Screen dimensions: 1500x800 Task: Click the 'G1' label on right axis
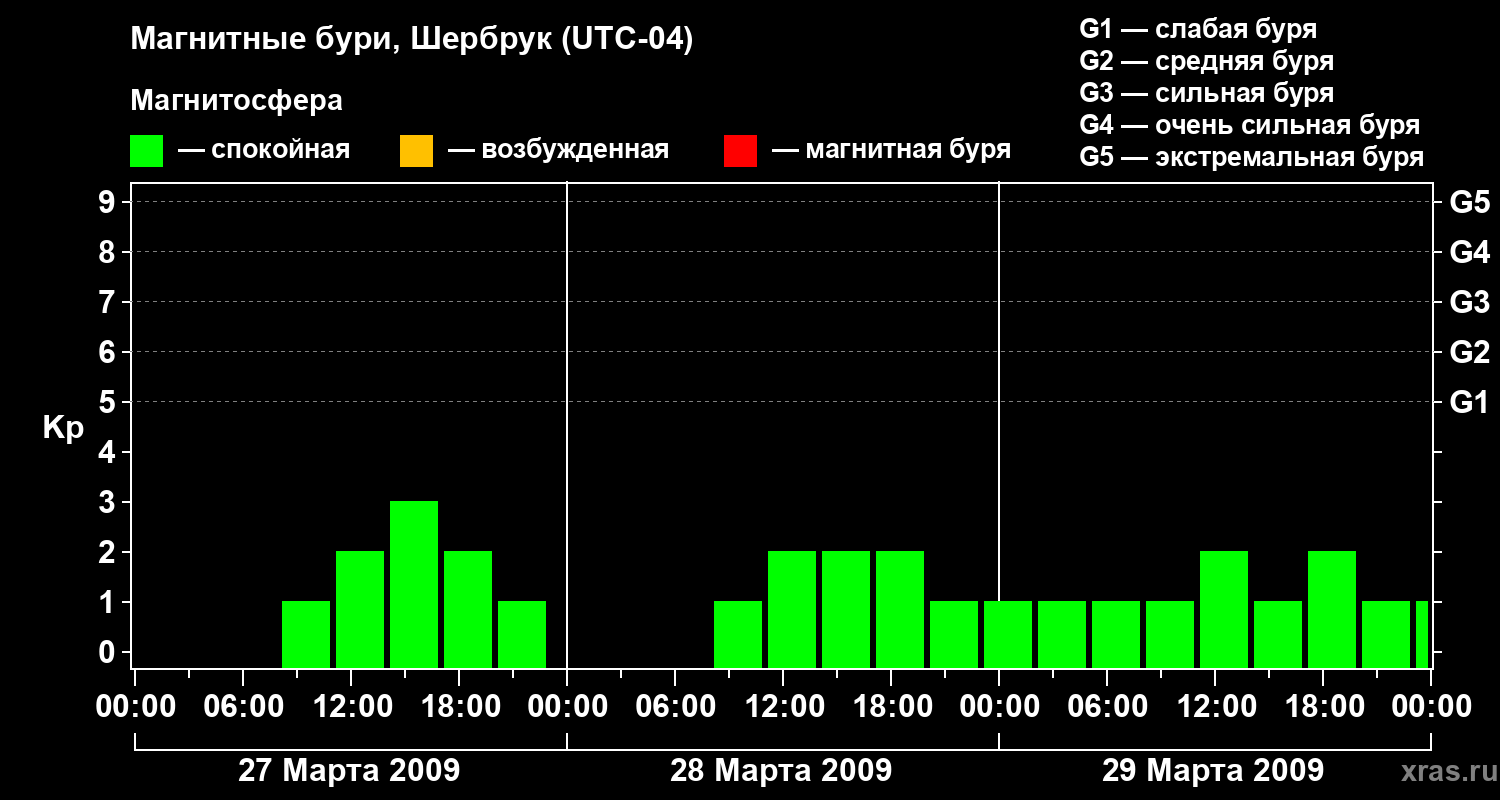coord(1469,403)
